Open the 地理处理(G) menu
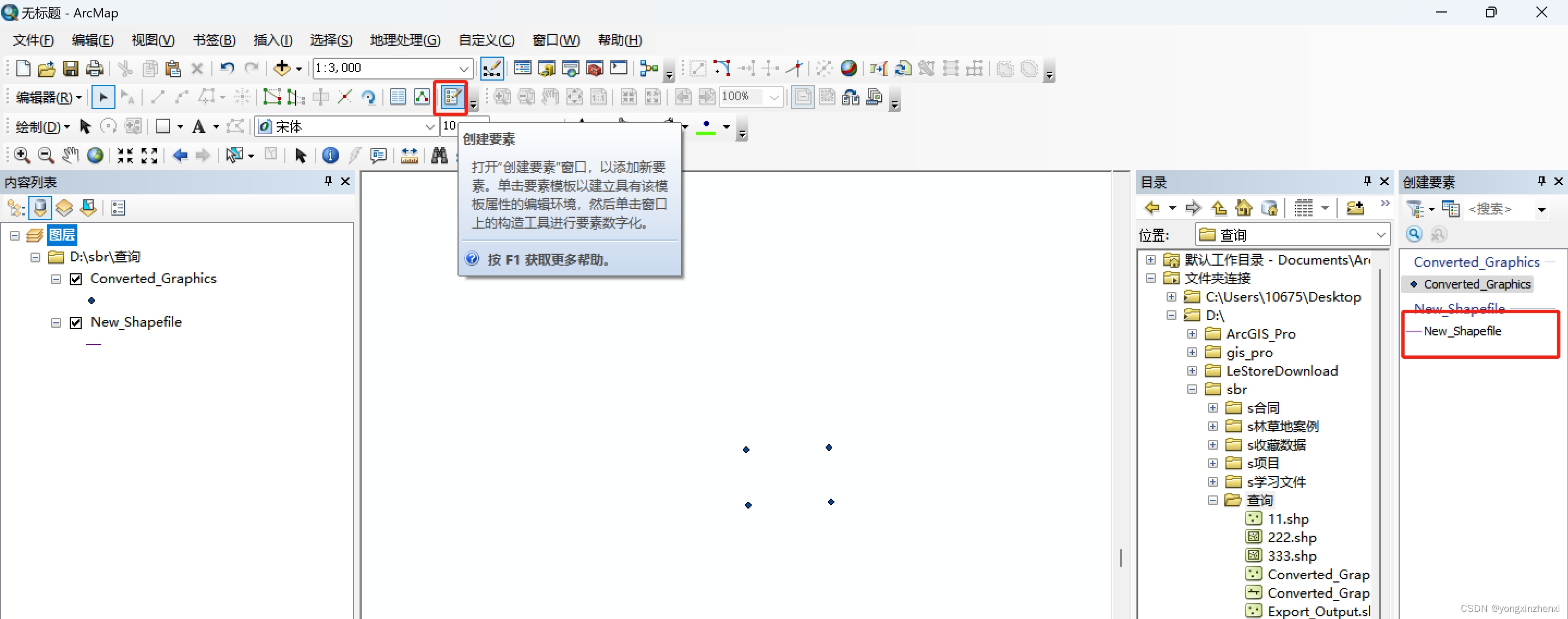Screen dimensions: 1568x619 (405, 40)
